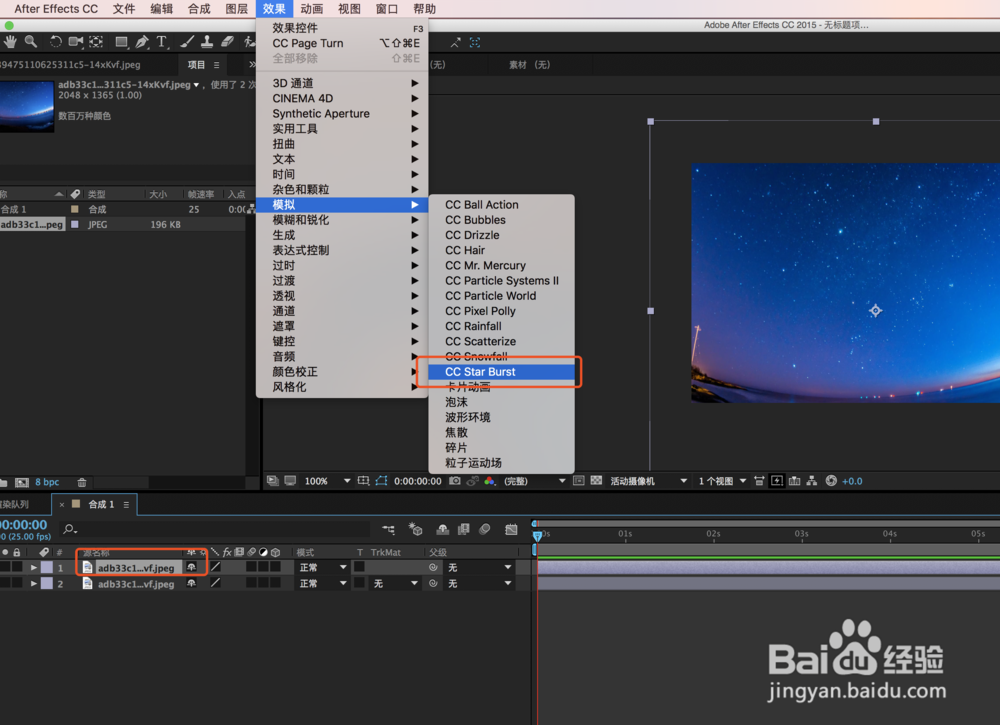Screen dimensions: 1000x725
Task: Open the composition flowchart icon in viewer
Action: [812, 481]
